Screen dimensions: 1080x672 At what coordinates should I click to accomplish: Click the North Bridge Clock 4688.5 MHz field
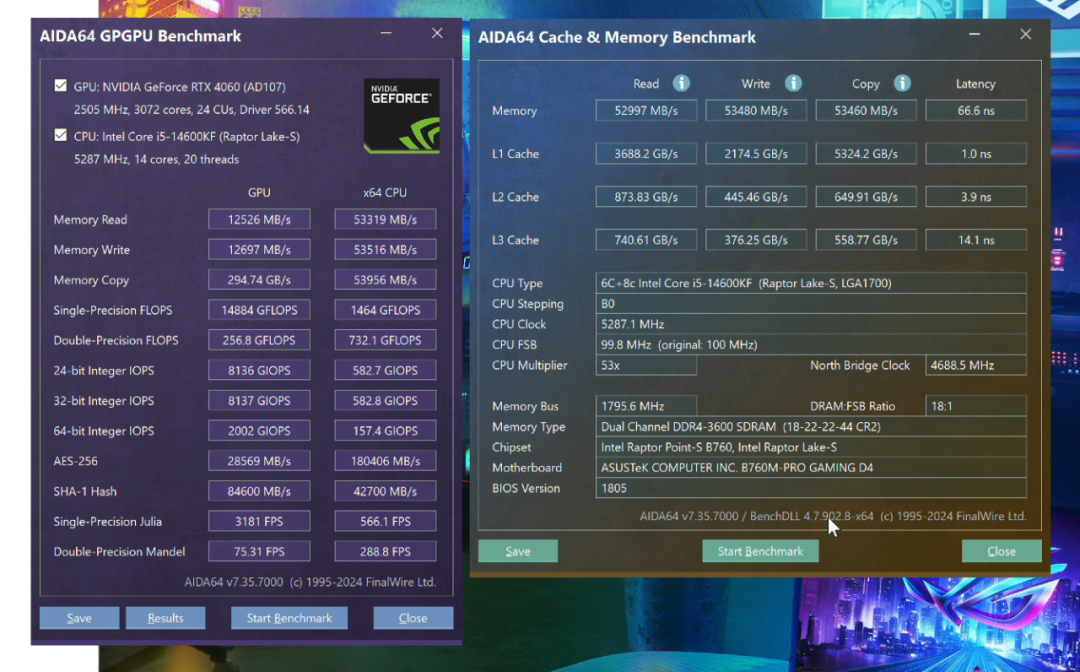click(x=976, y=365)
